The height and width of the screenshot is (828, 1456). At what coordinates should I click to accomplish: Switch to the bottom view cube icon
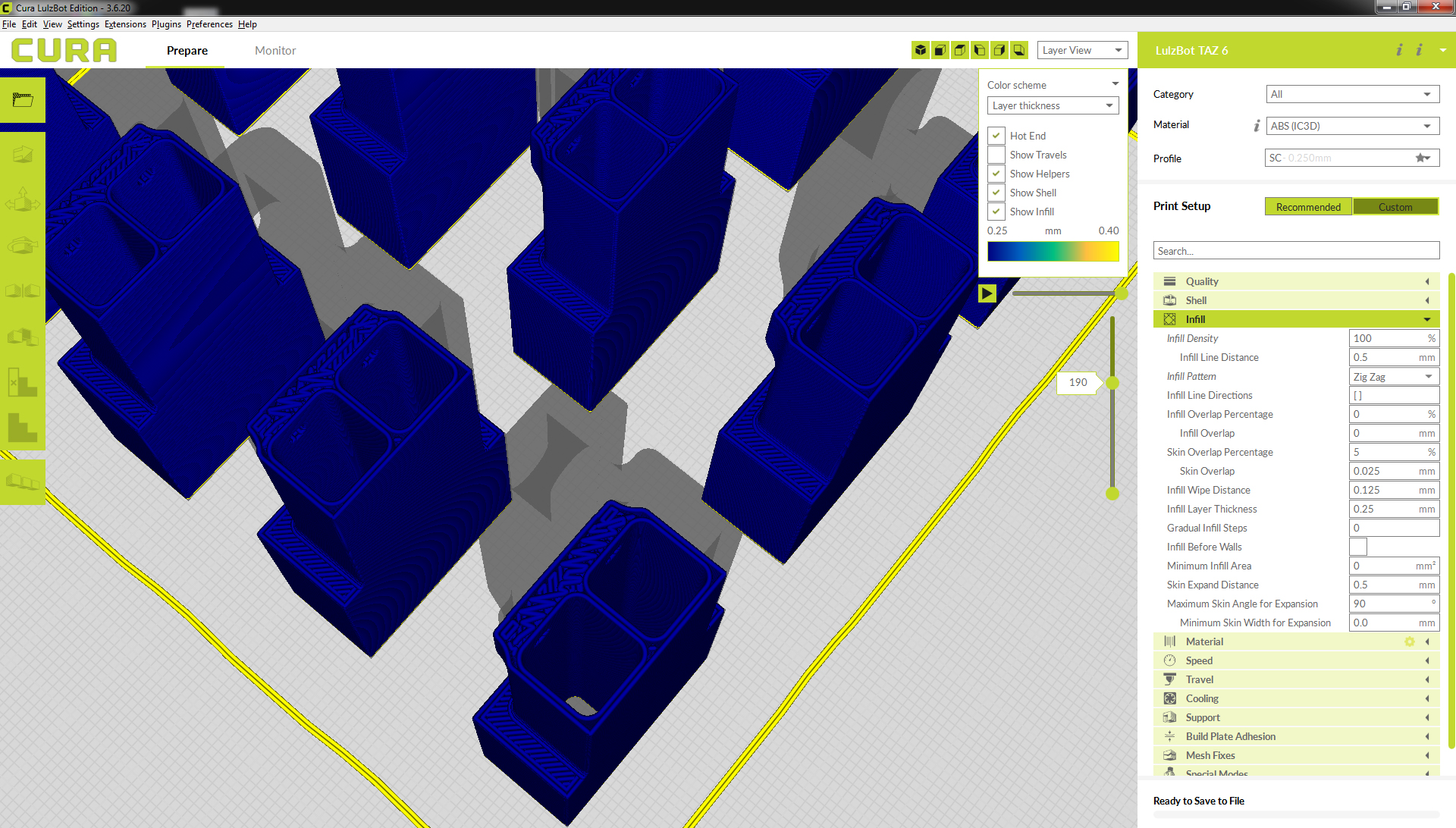pos(1019,50)
